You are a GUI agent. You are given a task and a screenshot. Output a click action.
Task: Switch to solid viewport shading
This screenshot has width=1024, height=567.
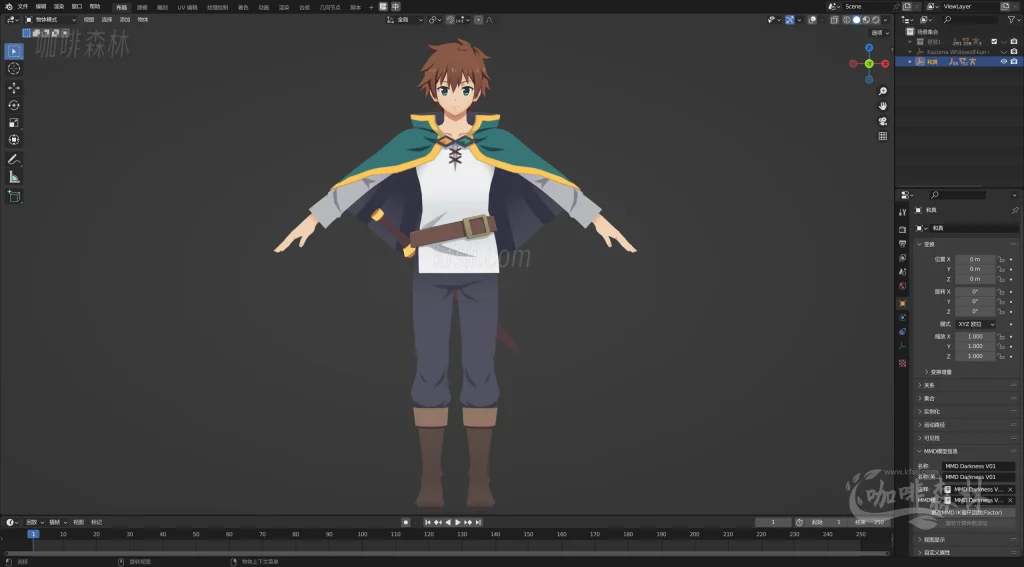point(857,20)
